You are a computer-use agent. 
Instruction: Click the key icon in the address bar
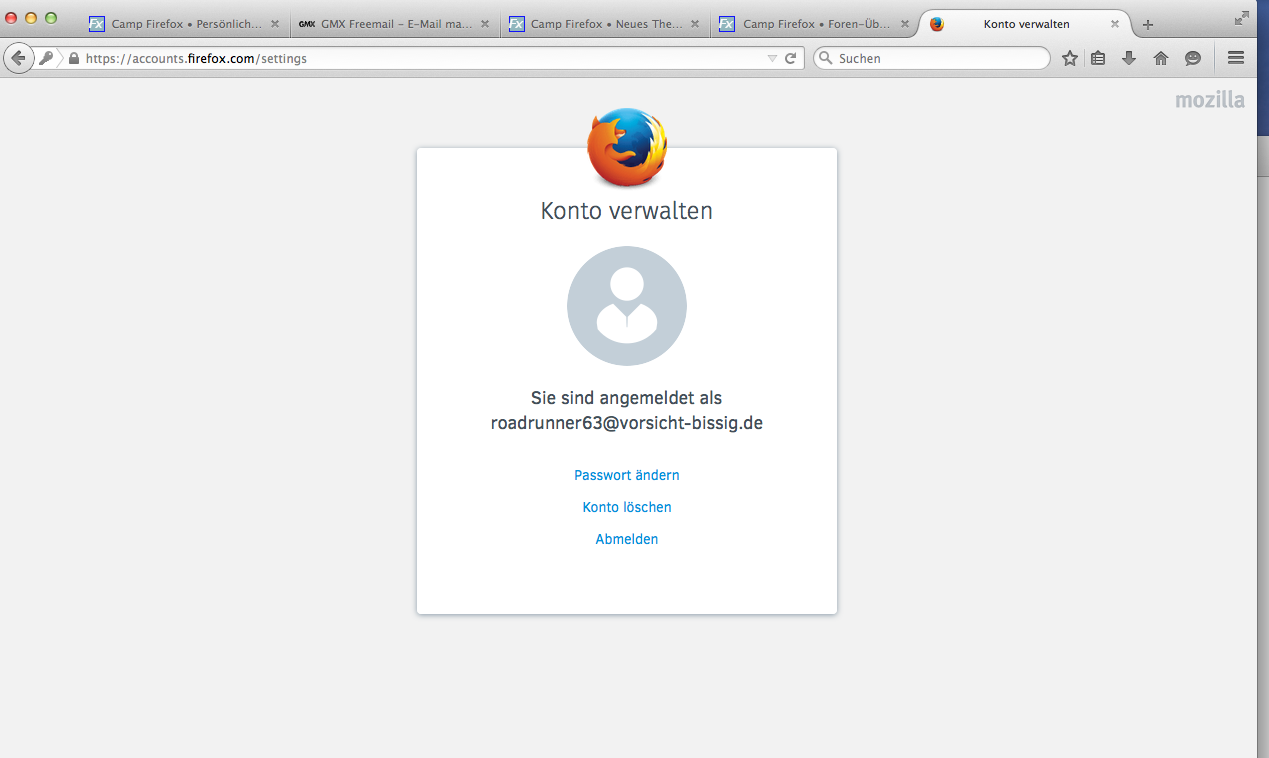point(46,58)
